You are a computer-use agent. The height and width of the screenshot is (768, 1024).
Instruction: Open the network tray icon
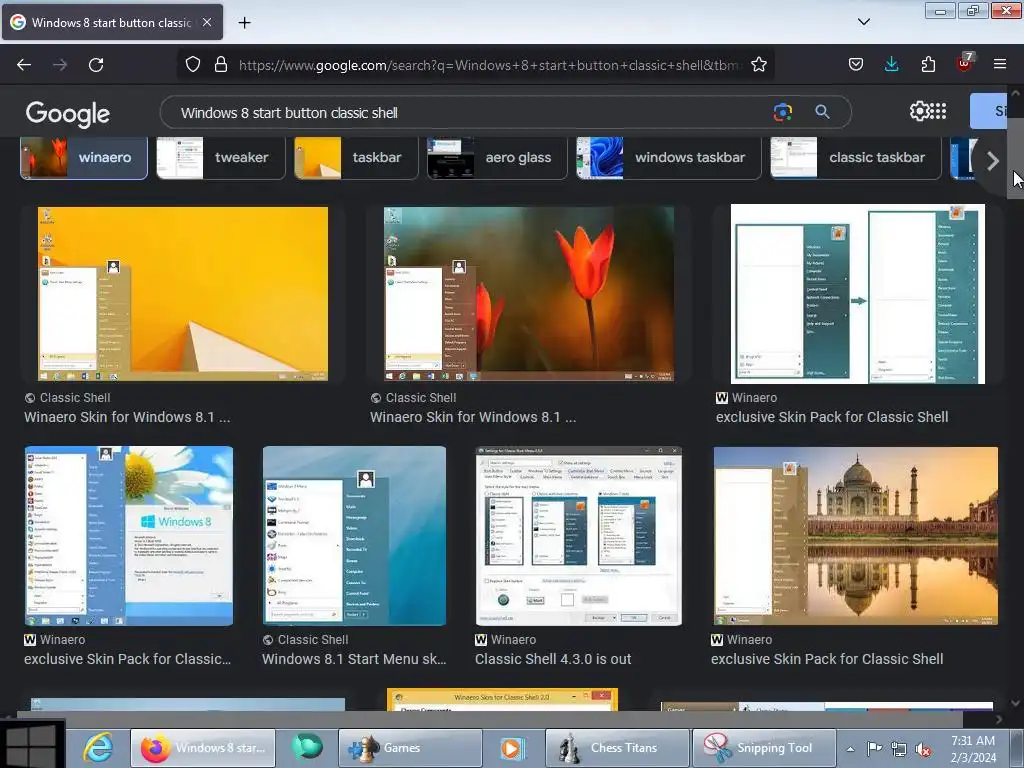[x=899, y=749]
